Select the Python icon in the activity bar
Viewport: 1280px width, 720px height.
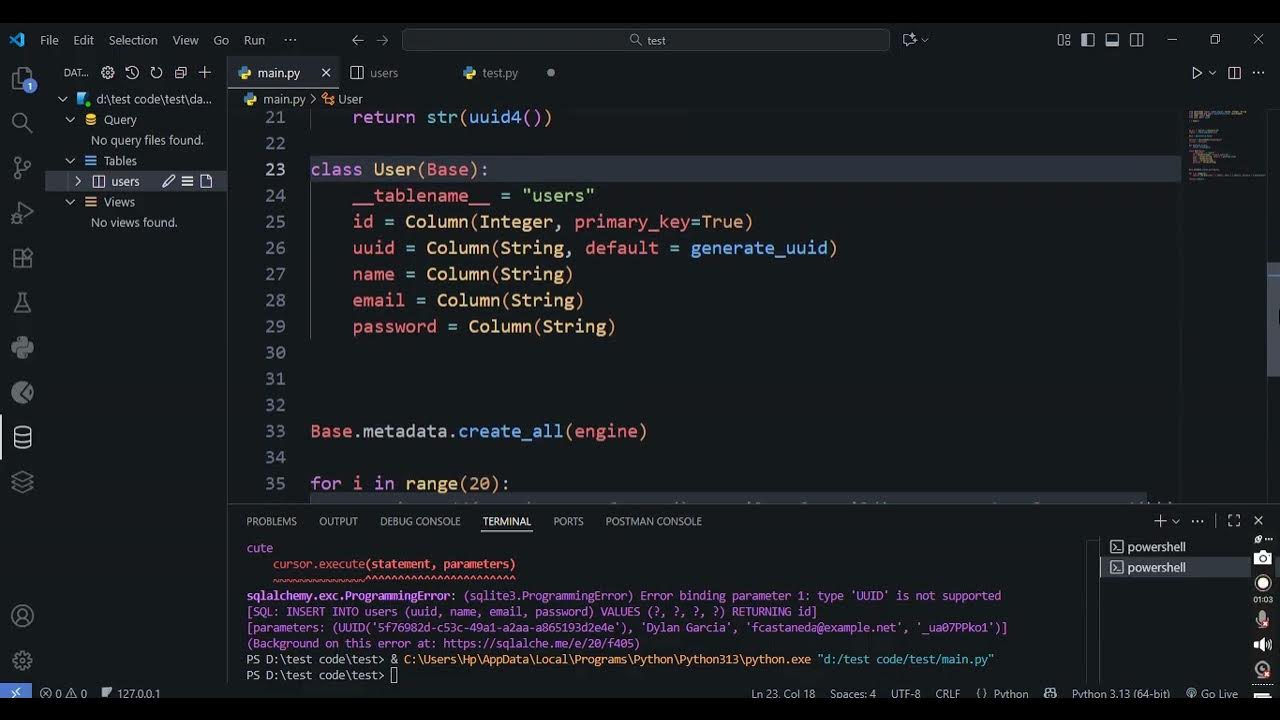[22, 347]
